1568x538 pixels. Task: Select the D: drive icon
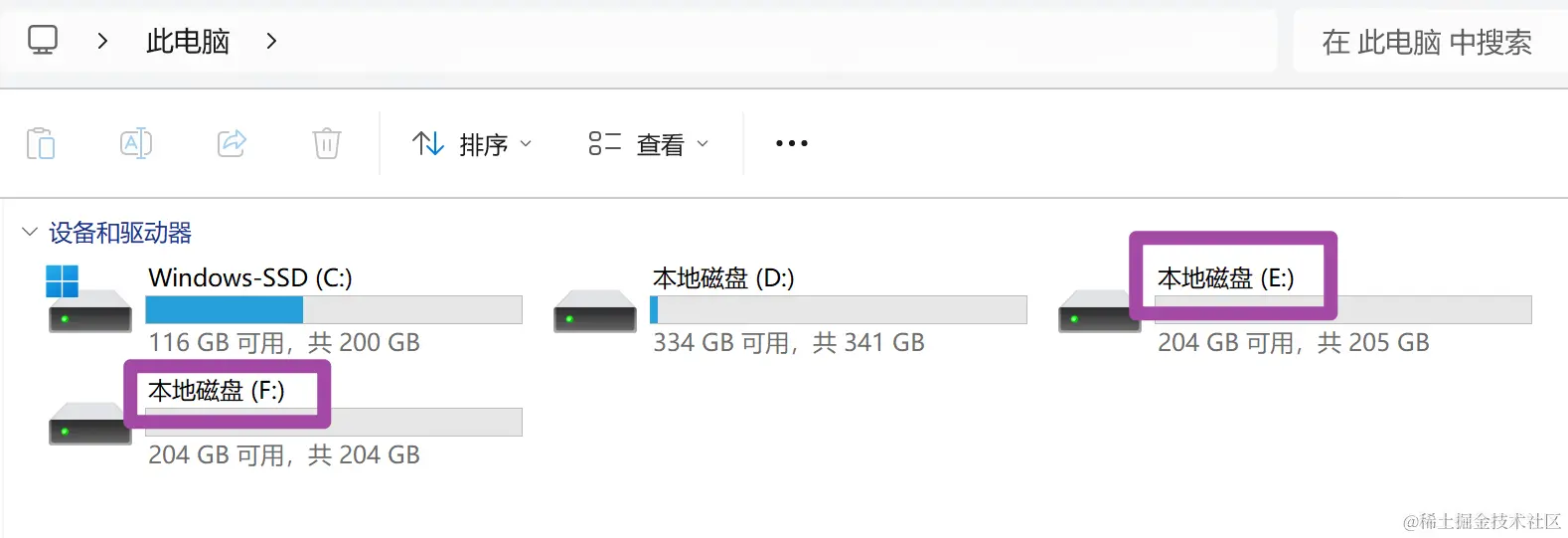(x=594, y=310)
